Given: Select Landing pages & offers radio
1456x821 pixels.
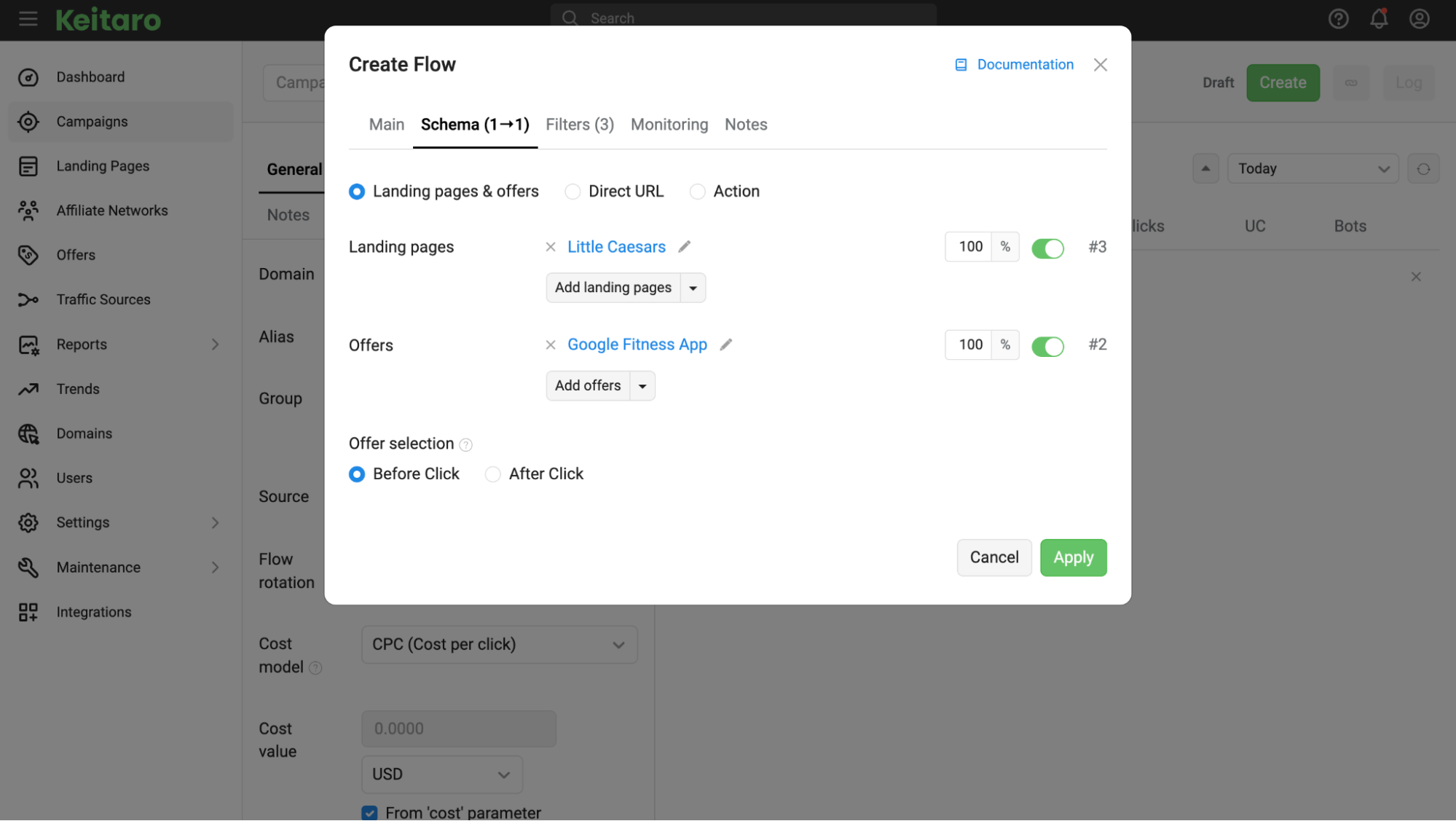Looking at the screenshot, I should (357, 192).
